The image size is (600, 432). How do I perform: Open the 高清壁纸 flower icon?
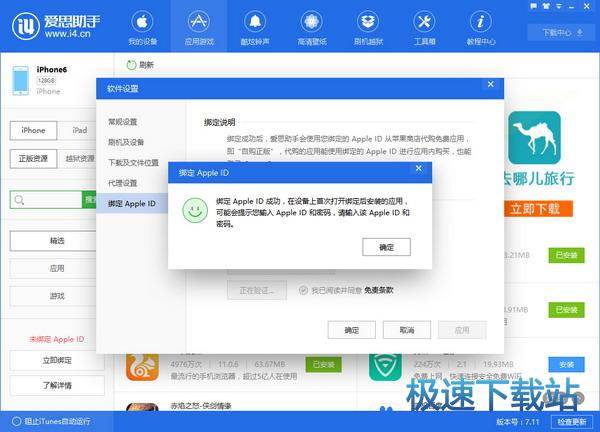(311, 21)
